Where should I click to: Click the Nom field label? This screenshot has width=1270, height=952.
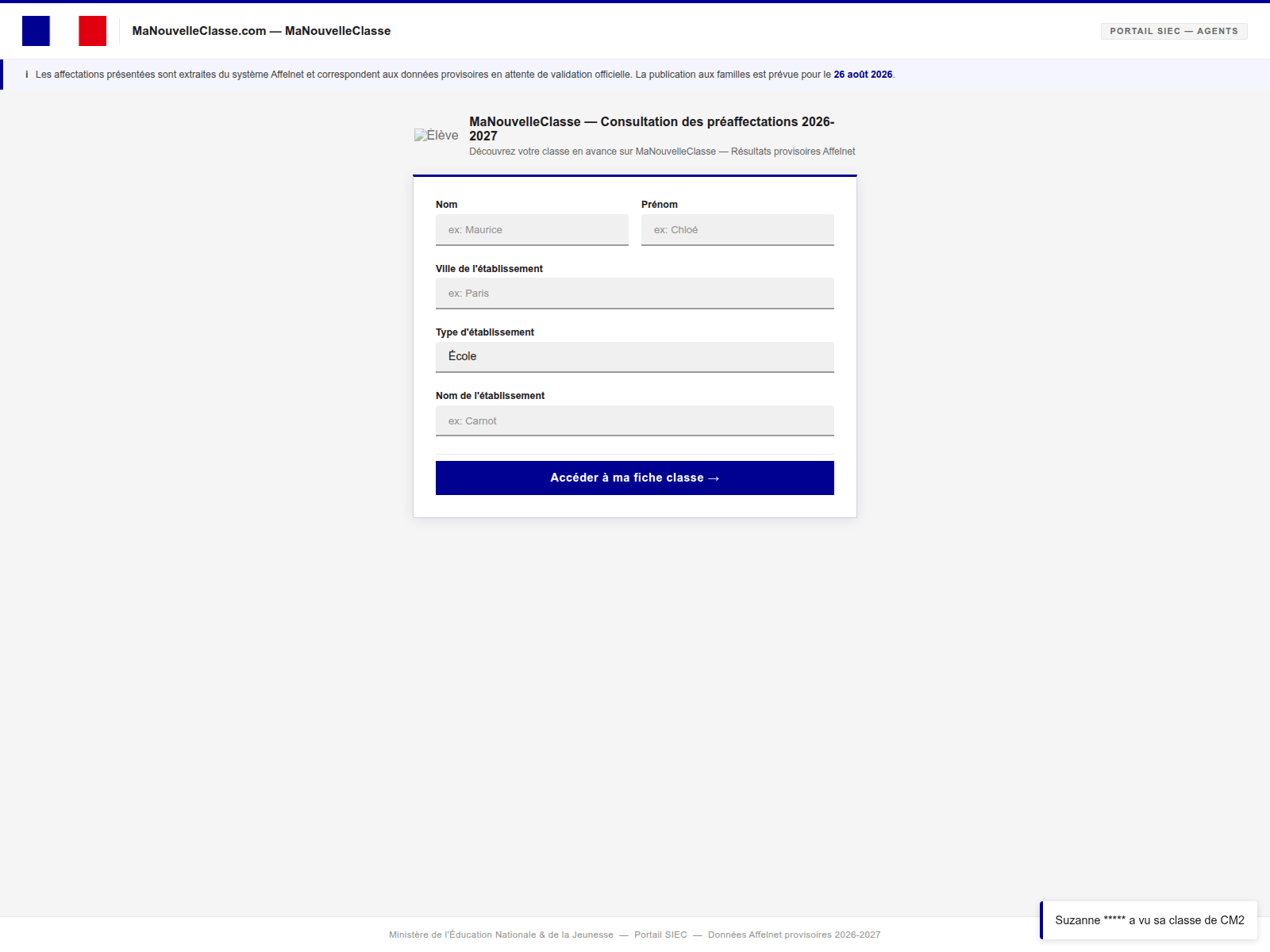pyautogui.click(x=446, y=205)
